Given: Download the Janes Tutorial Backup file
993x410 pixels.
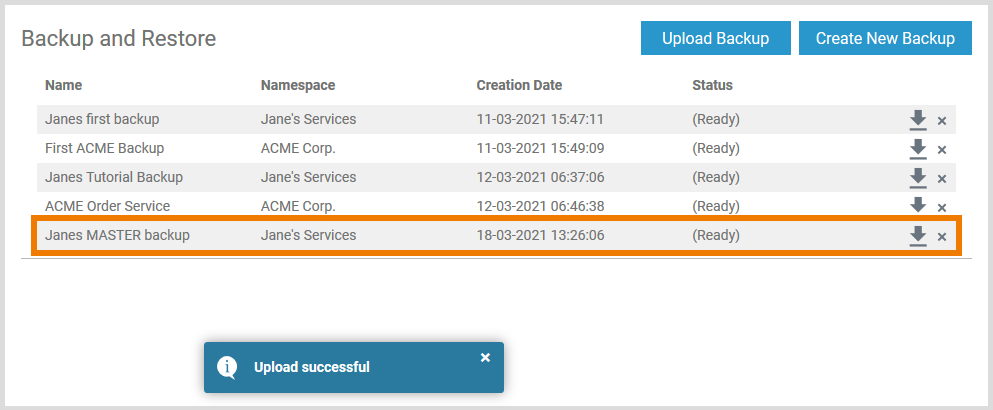Looking at the screenshot, I should pos(918,178).
